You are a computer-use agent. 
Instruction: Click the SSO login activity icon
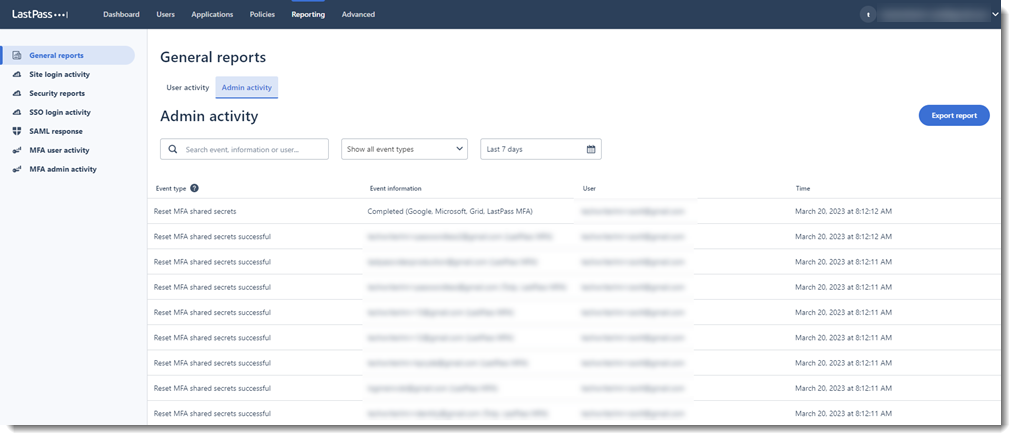(17, 112)
